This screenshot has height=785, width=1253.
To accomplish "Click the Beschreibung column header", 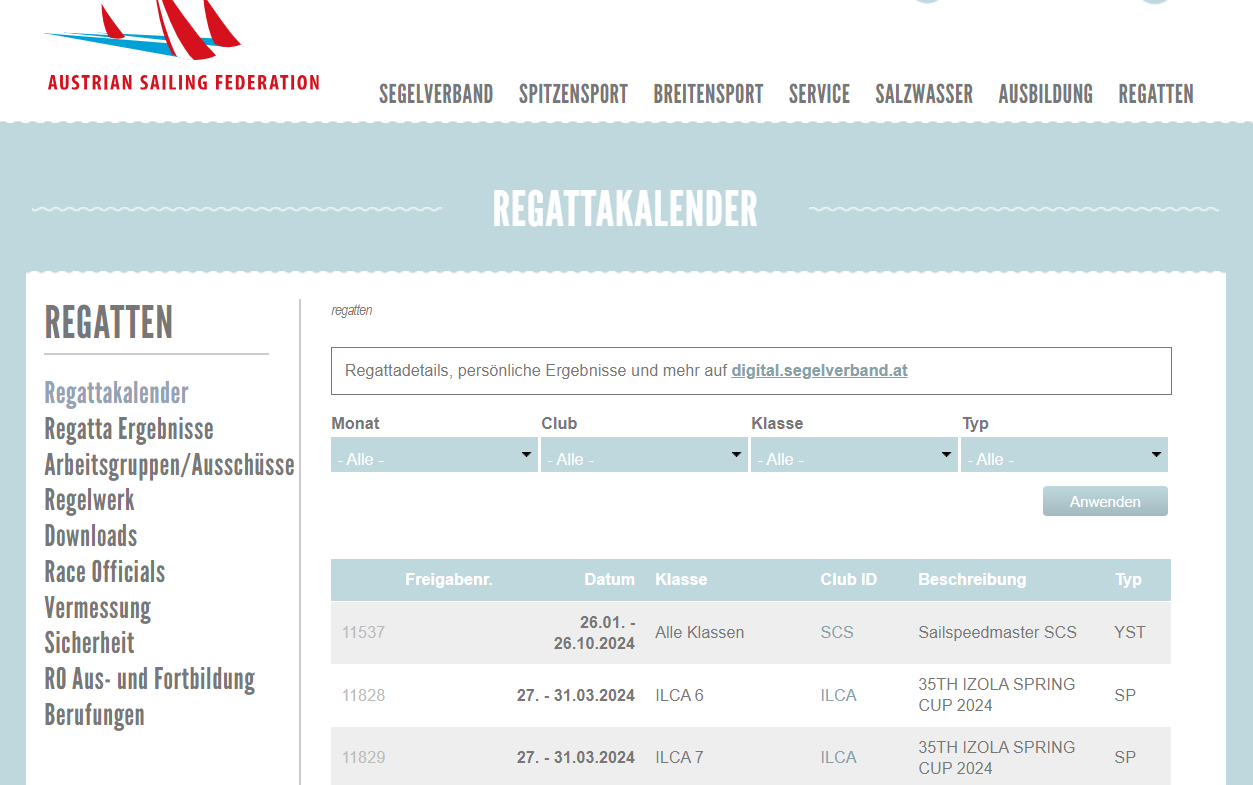I will [x=972, y=579].
